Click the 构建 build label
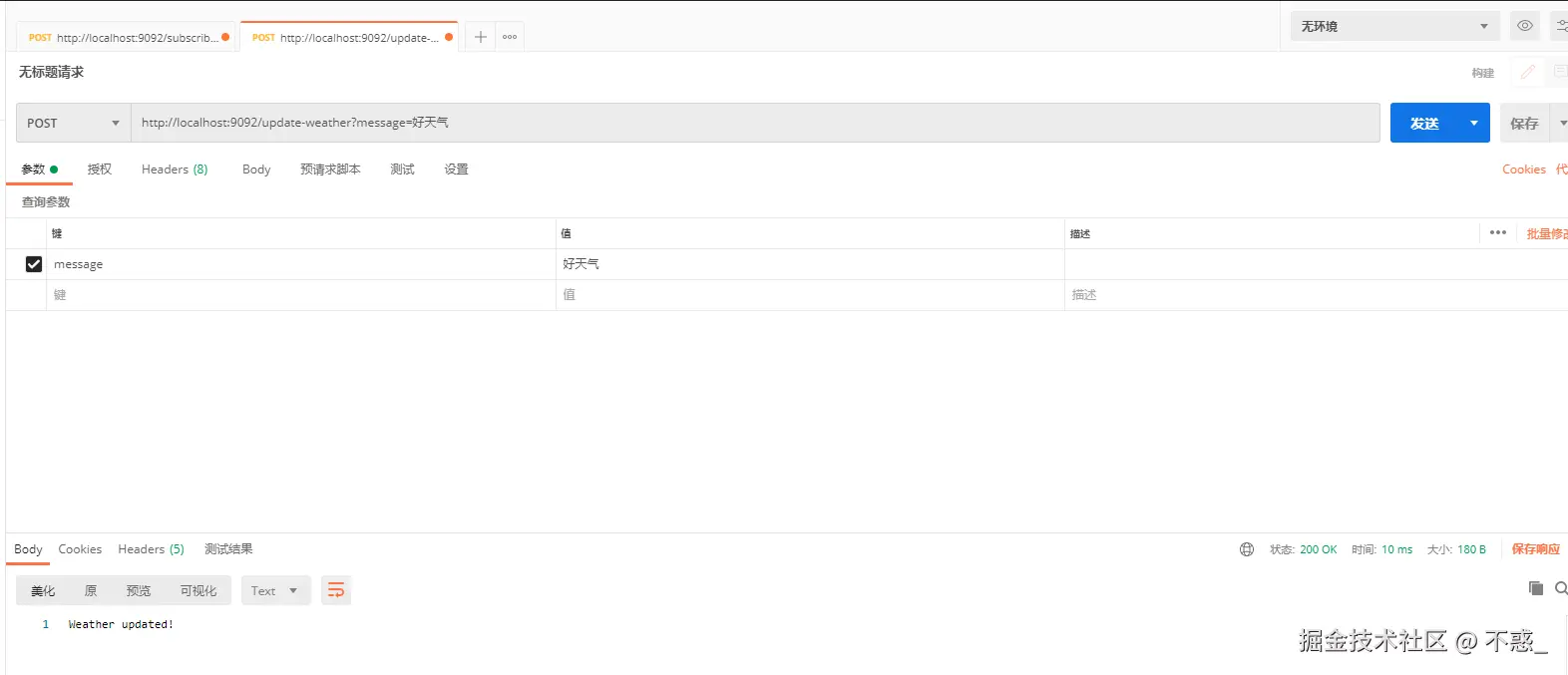This screenshot has width=1568, height=675. point(1482,73)
